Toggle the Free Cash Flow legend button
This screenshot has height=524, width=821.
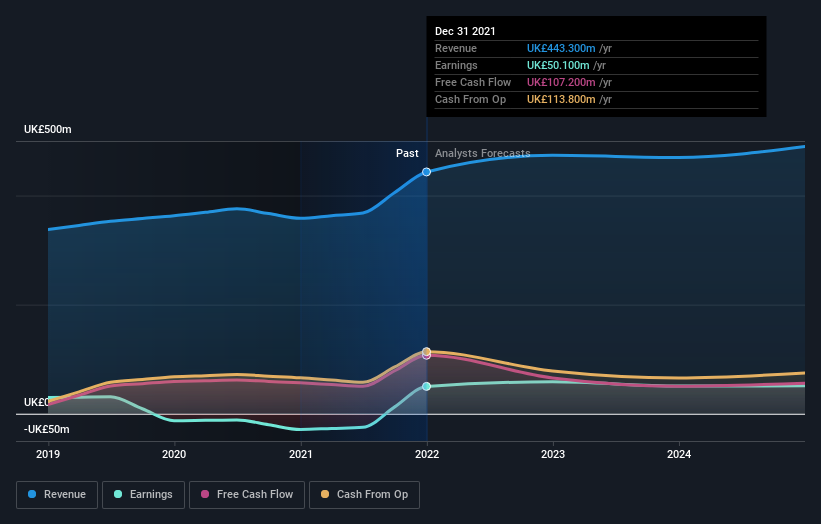pyautogui.click(x=247, y=495)
